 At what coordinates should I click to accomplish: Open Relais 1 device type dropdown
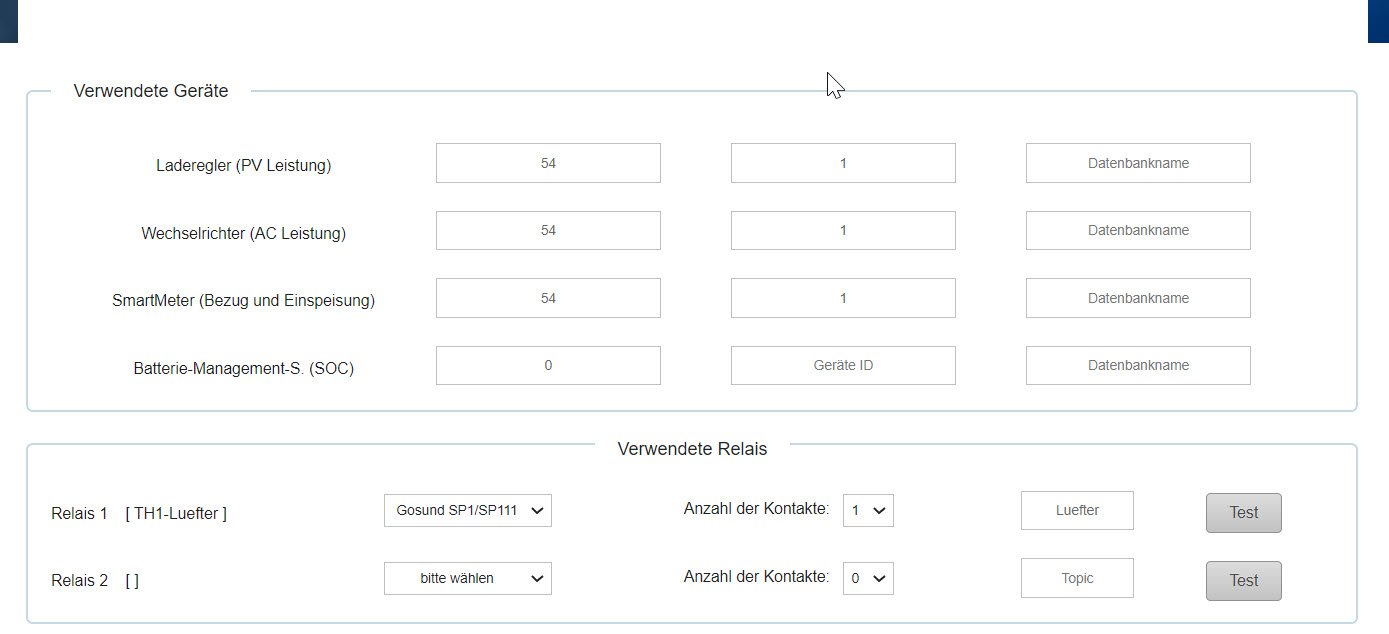[467, 510]
